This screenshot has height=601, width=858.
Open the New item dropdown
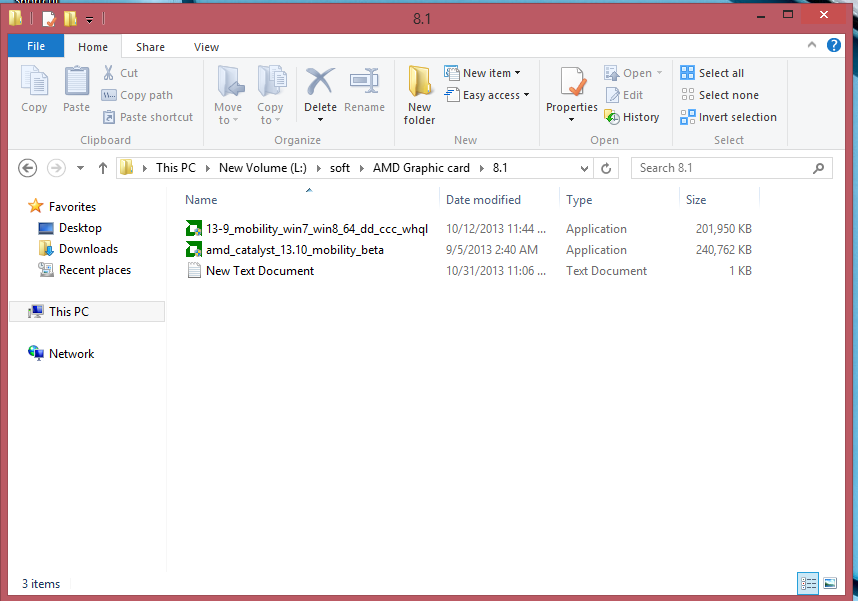click(x=491, y=73)
